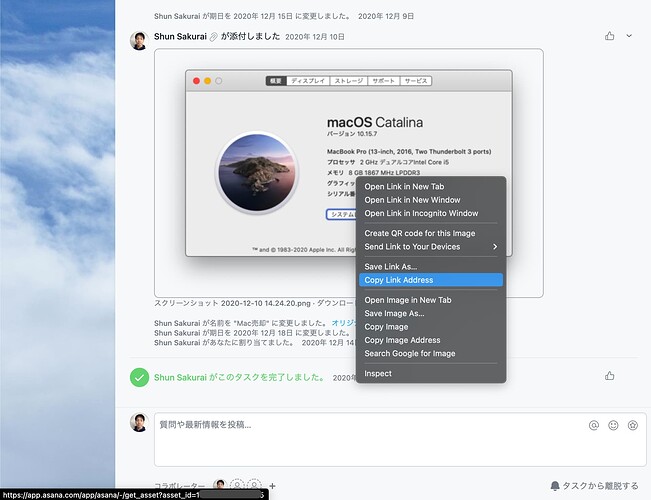Click the collaborator avatar next to コラボレーター
651x500 pixels.
pos(220,485)
